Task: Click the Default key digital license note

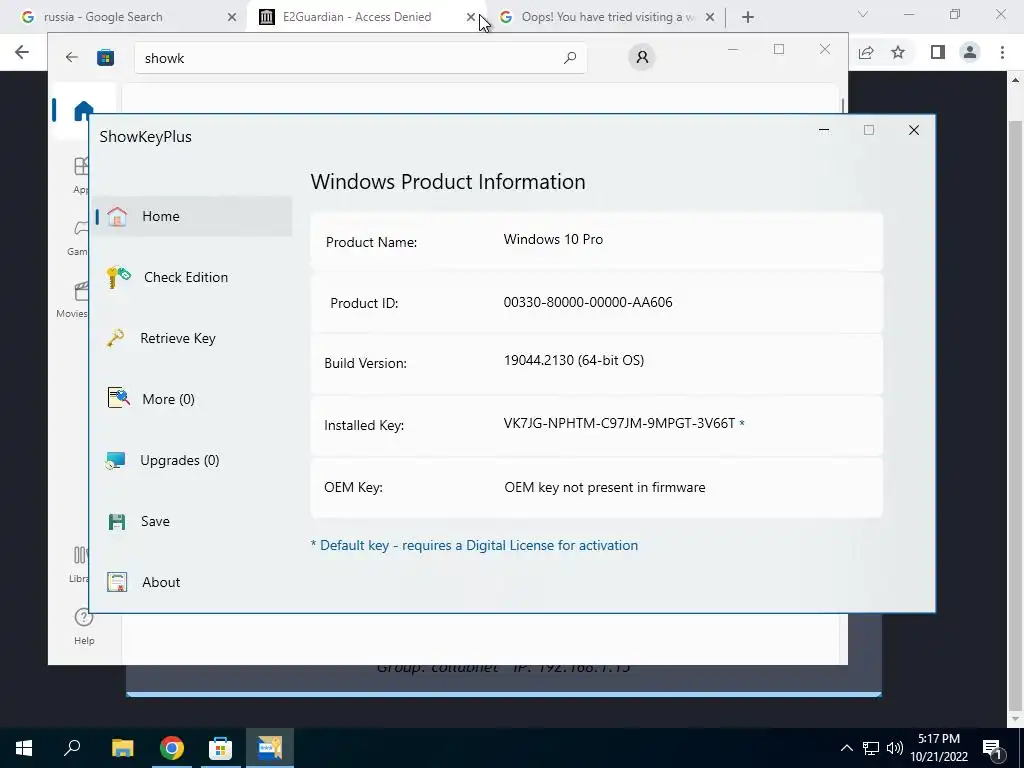Action: (474, 545)
